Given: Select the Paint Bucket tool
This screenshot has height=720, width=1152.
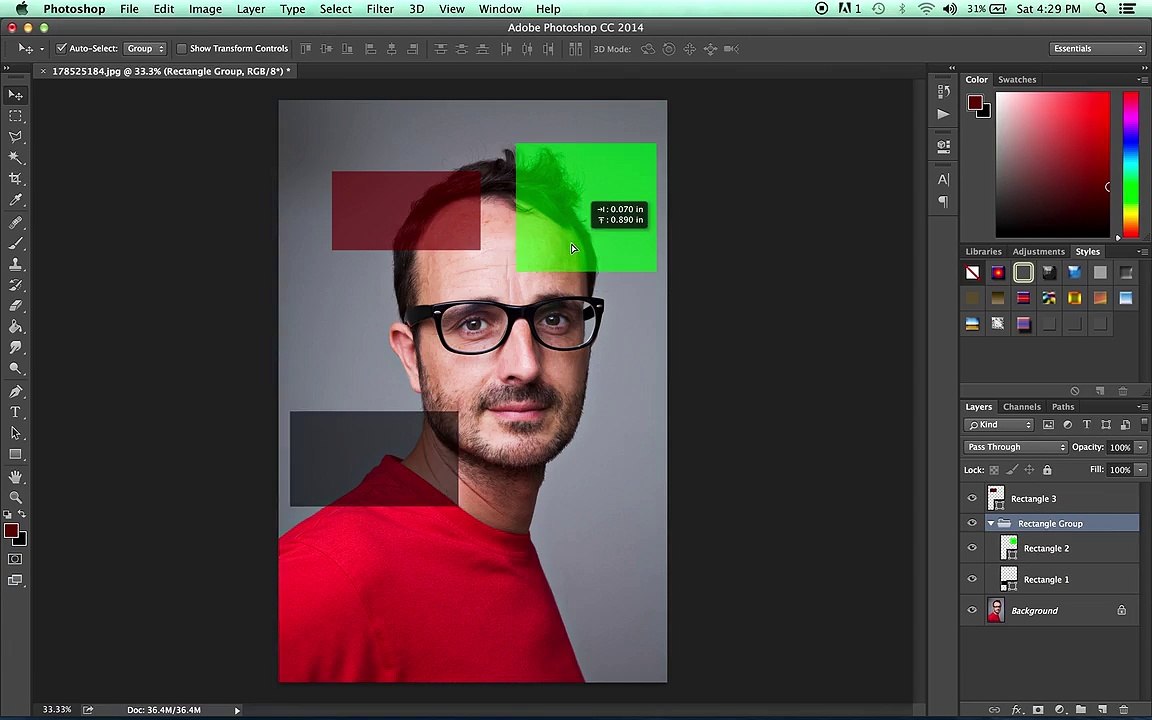Looking at the screenshot, I should (15, 327).
